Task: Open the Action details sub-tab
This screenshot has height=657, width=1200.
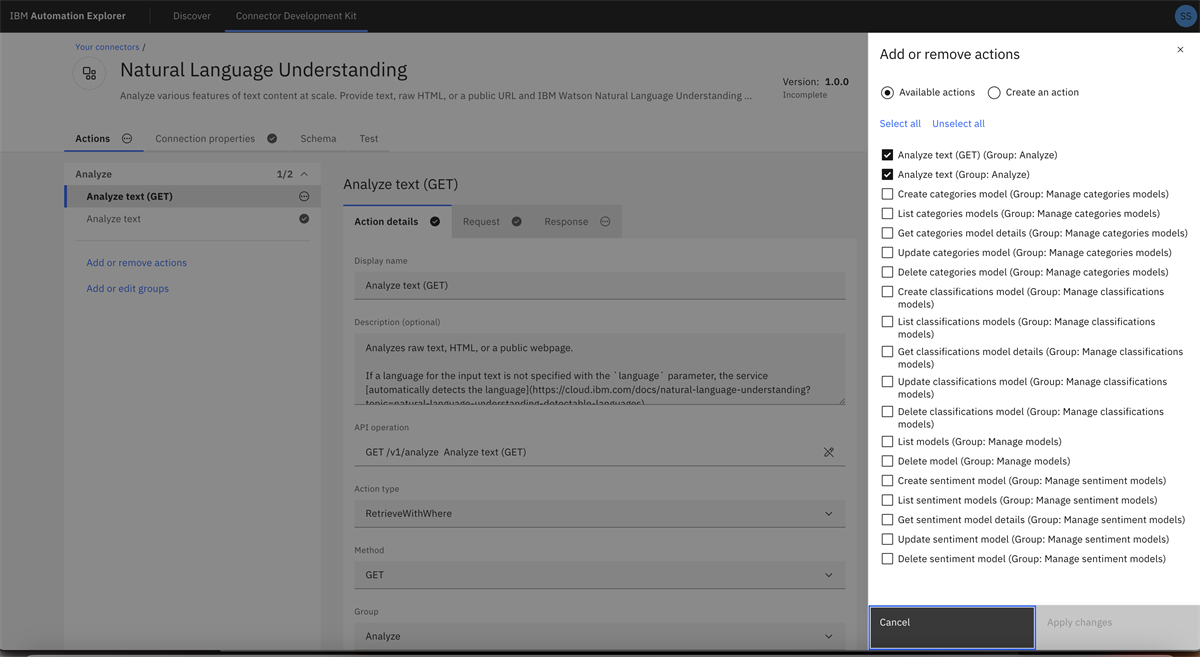Action: coord(397,222)
